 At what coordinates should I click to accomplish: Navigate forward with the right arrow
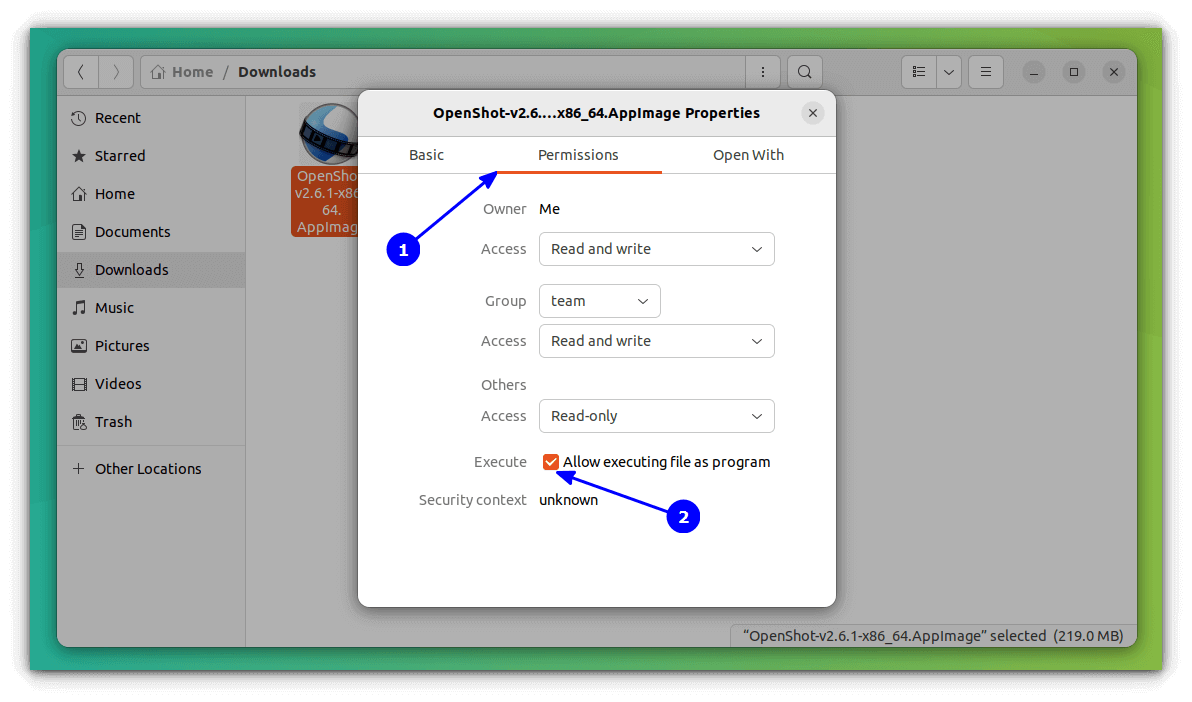(116, 71)
